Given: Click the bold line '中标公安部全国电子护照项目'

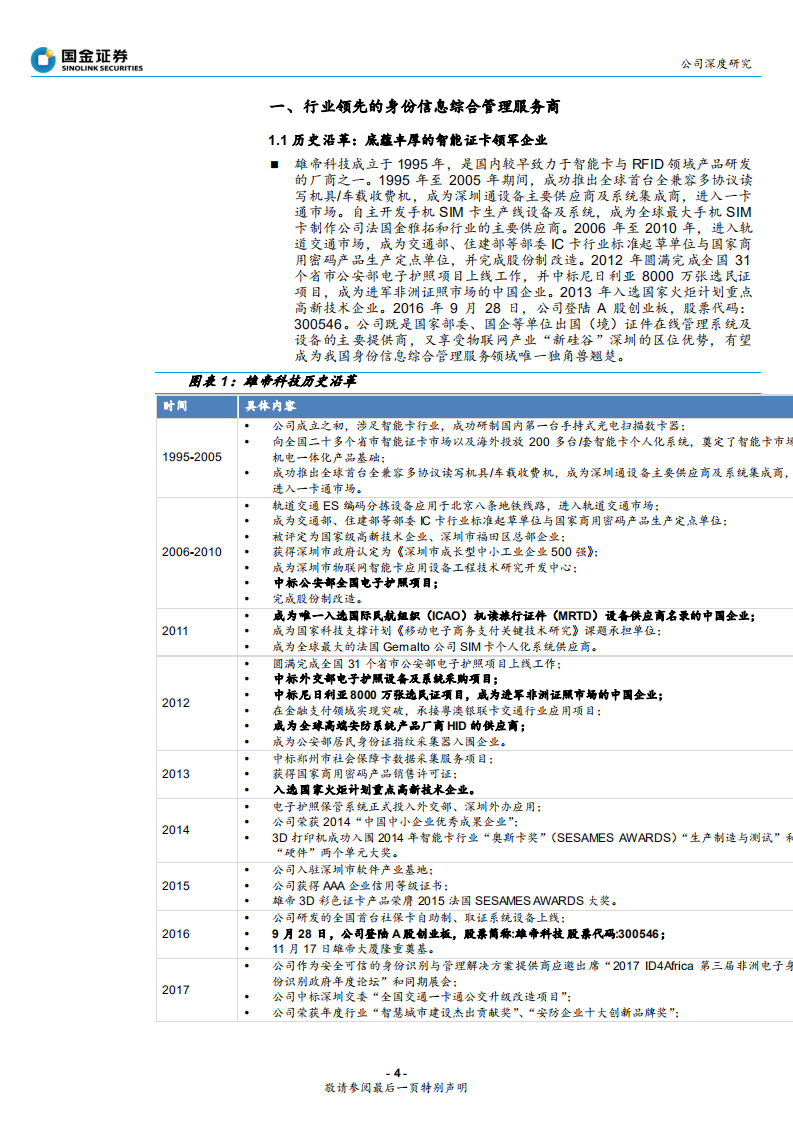Looking at the screenshot, I should 356,583.
